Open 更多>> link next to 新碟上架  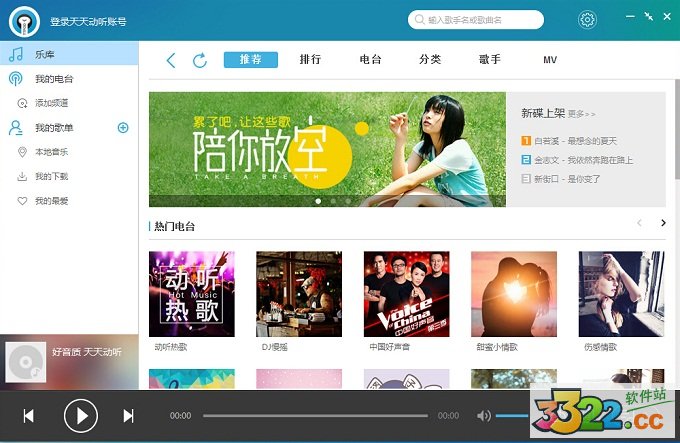pyautogui.click(x=582, y=114)
